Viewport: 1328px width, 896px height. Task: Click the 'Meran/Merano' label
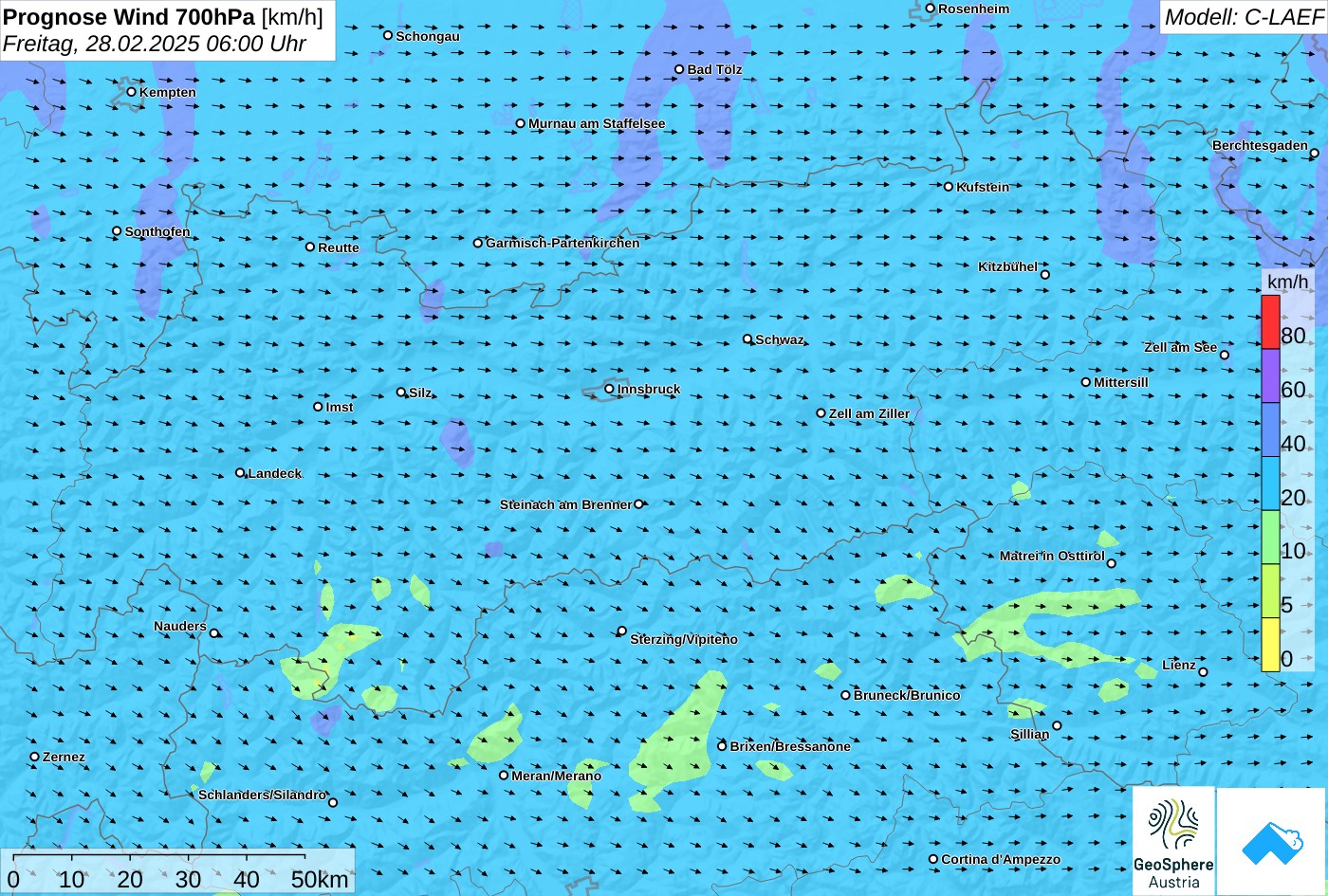pos(557,777)
